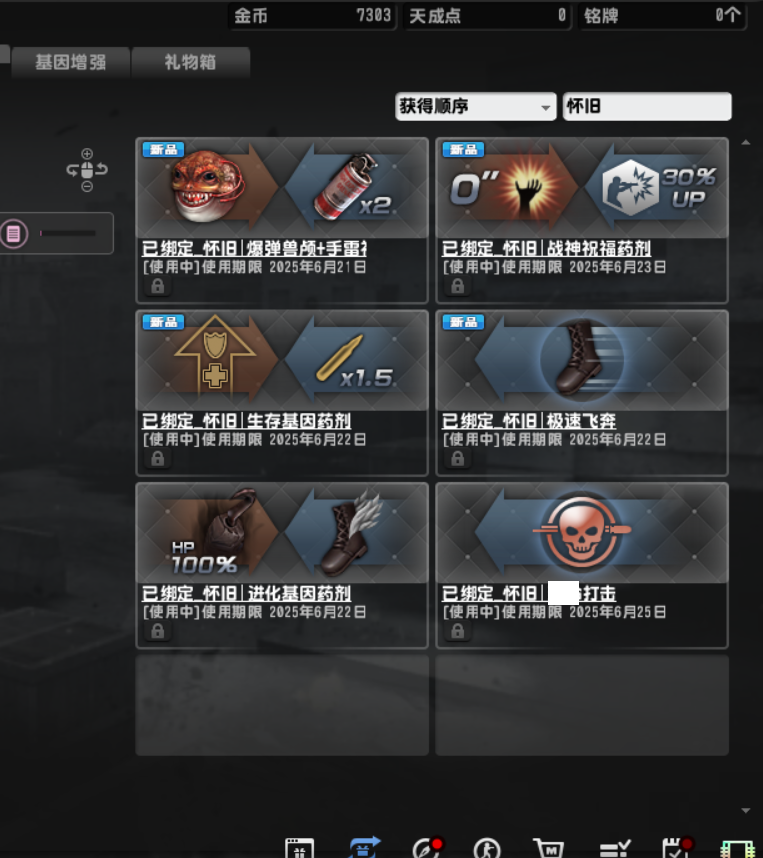Select the 生存基因药剂 item card
763x858 pixels.
(x=282, y=393)
